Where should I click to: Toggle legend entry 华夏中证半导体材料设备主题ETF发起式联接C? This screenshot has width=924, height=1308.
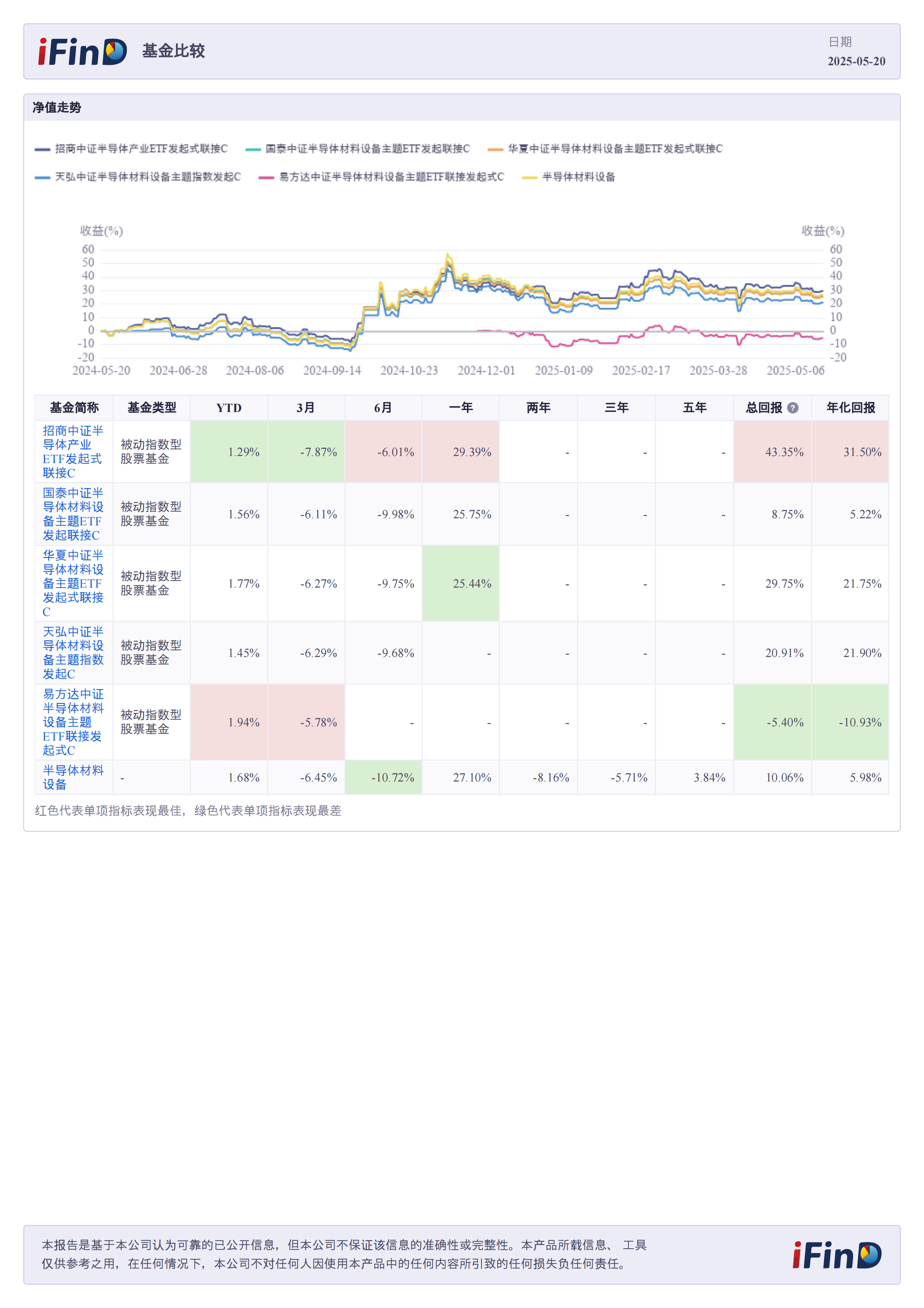(x=605, y=149)
